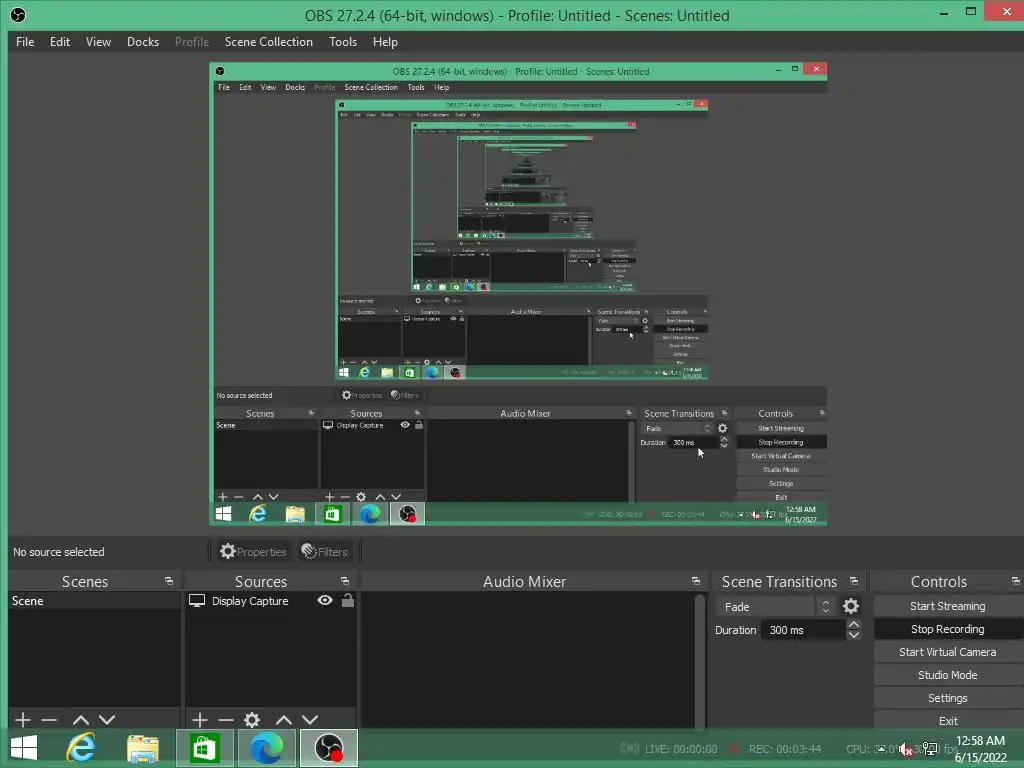This screenshot has width=1024, height=768.
Task: Open the Docks menu
Action: (142, 42)
